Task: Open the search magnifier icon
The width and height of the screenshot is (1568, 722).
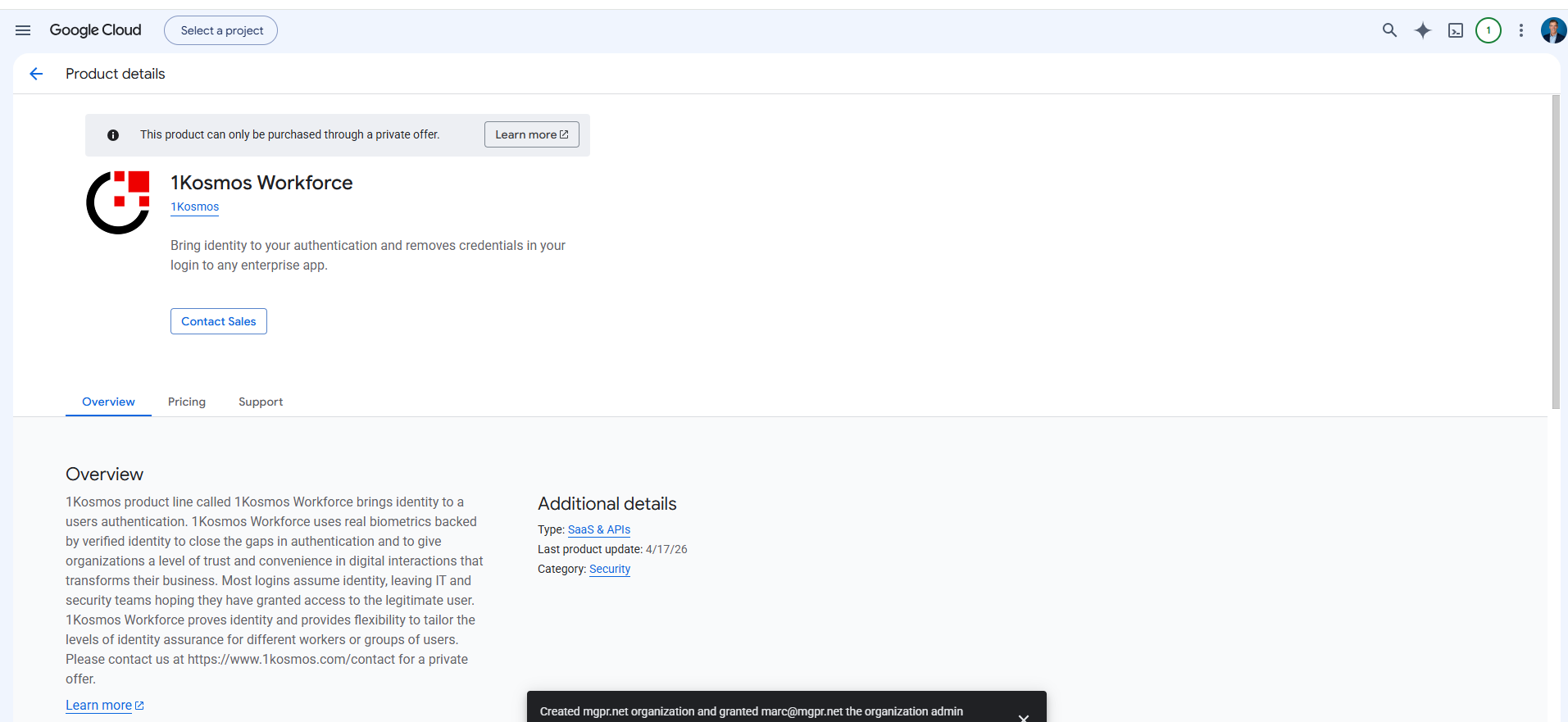Action: coord(1389,30)
